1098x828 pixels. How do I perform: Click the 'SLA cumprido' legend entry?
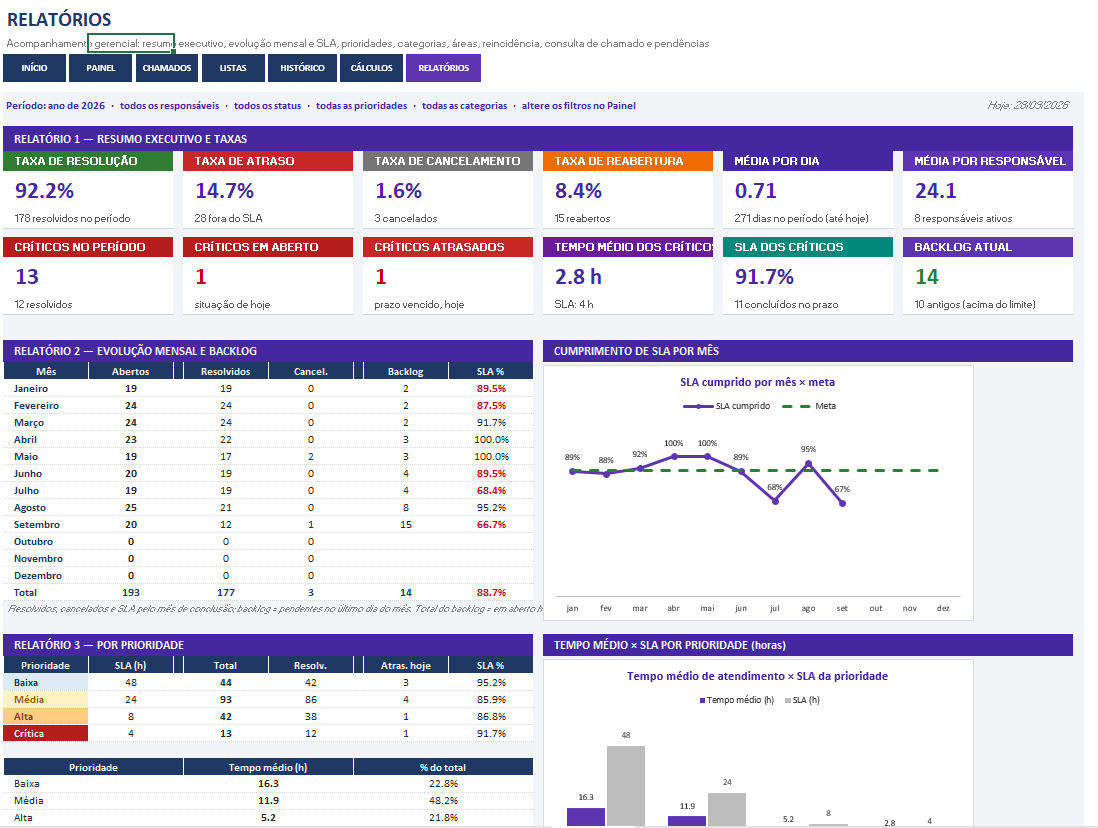tap(727, 406)
